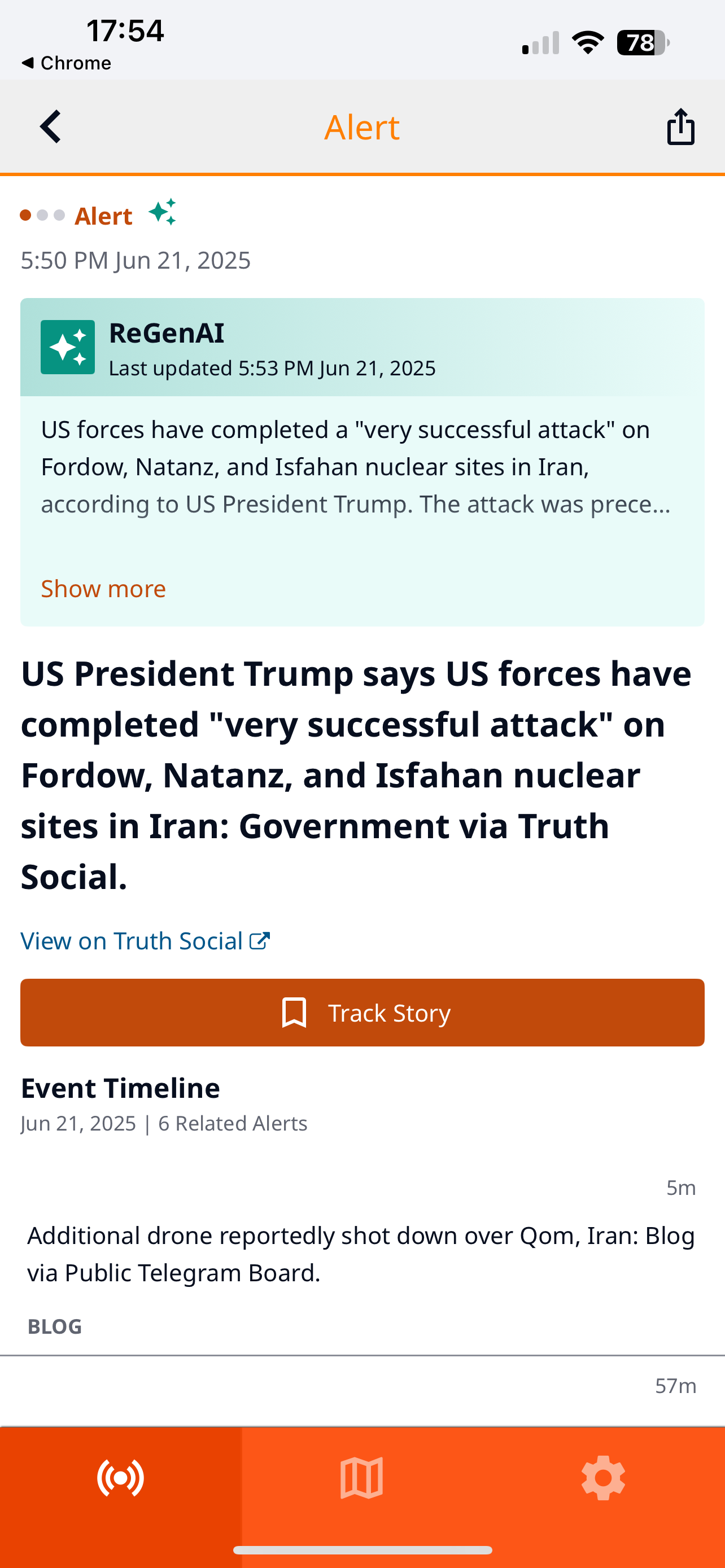This screenshot has height=1568, width=725.
Task: Tap the ReGenAI header title
Action: click(167, 333)
